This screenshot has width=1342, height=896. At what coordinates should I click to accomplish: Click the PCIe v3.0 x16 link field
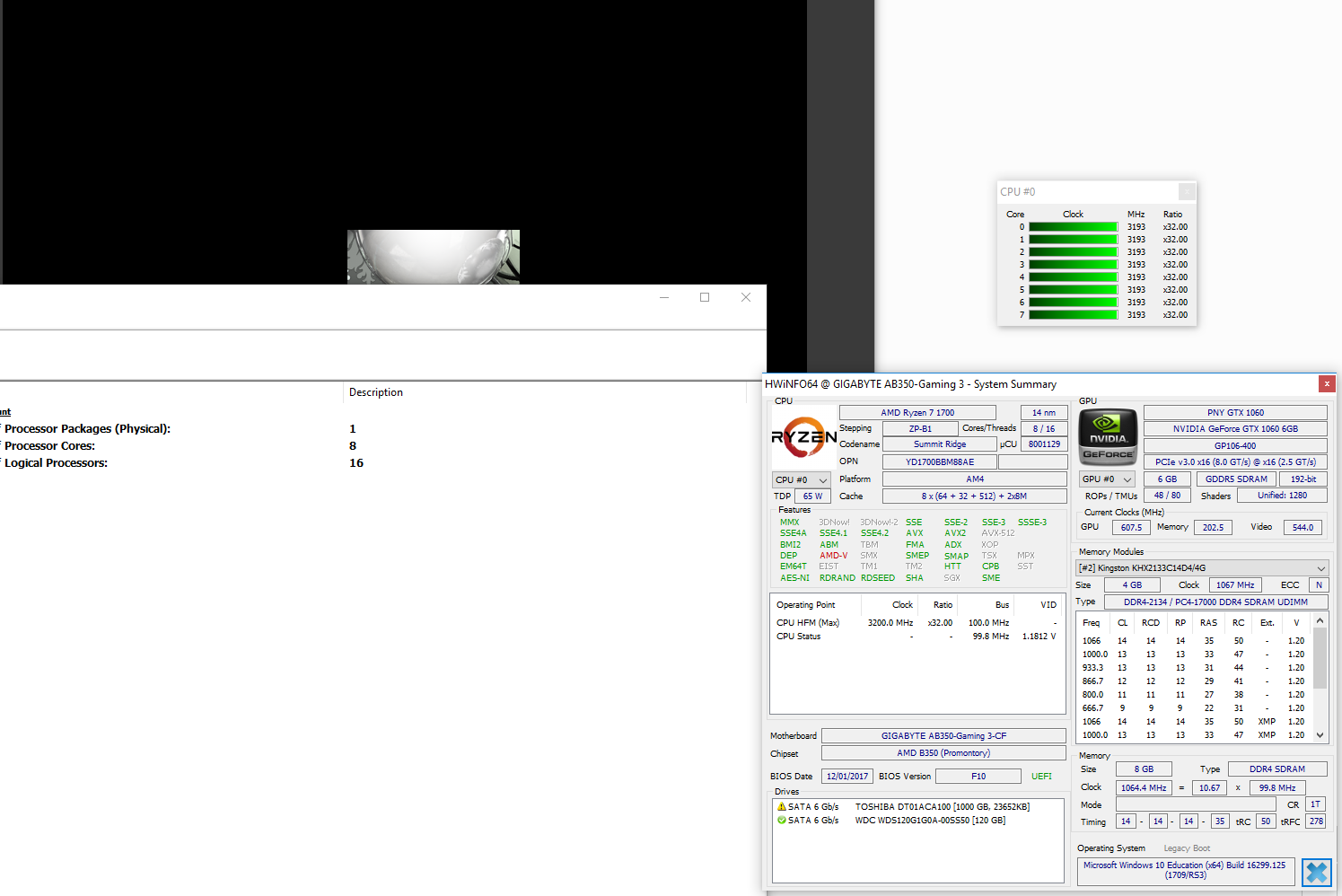pos(1235,462)
